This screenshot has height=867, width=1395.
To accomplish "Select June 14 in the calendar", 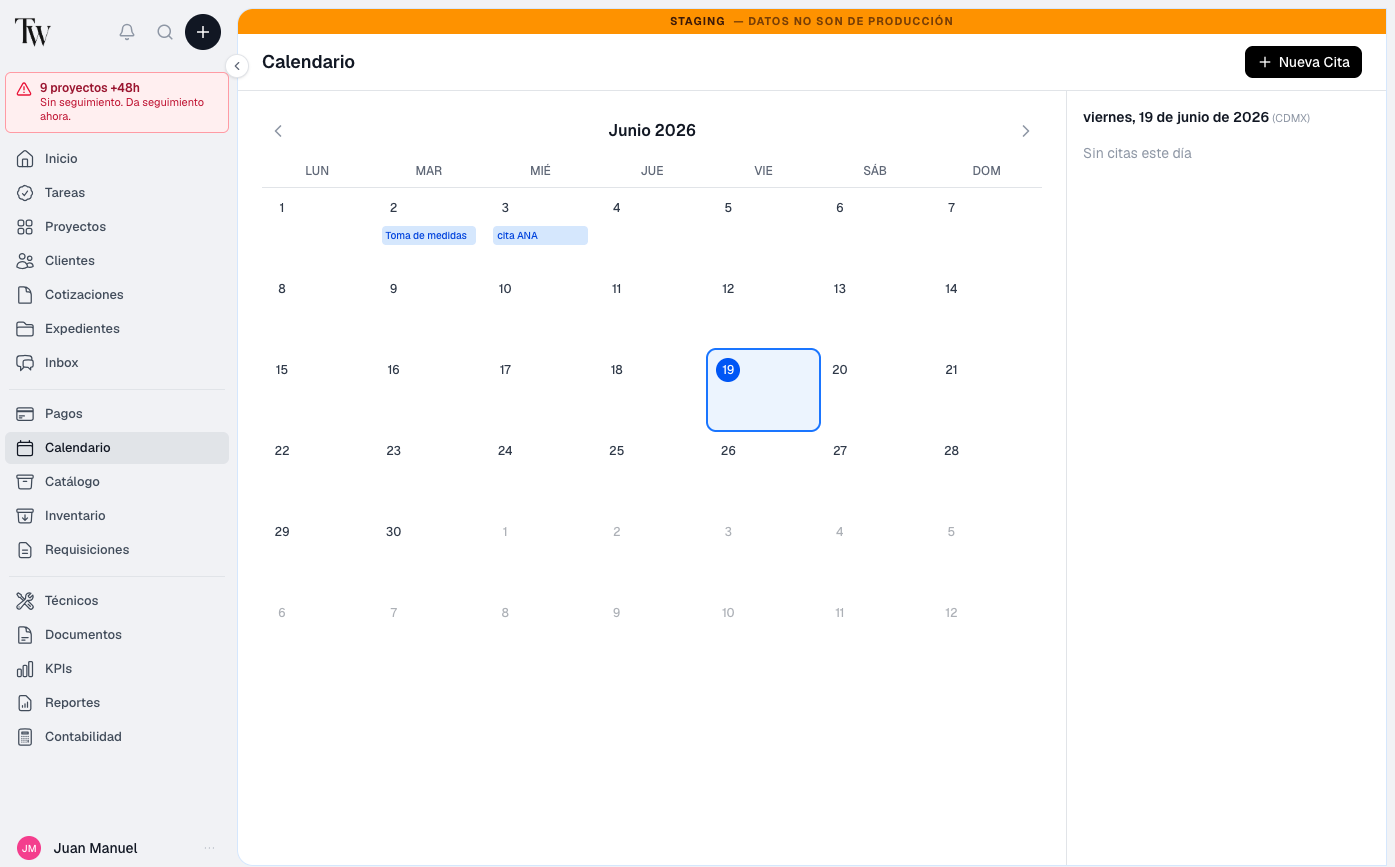I will coord(986,309).
